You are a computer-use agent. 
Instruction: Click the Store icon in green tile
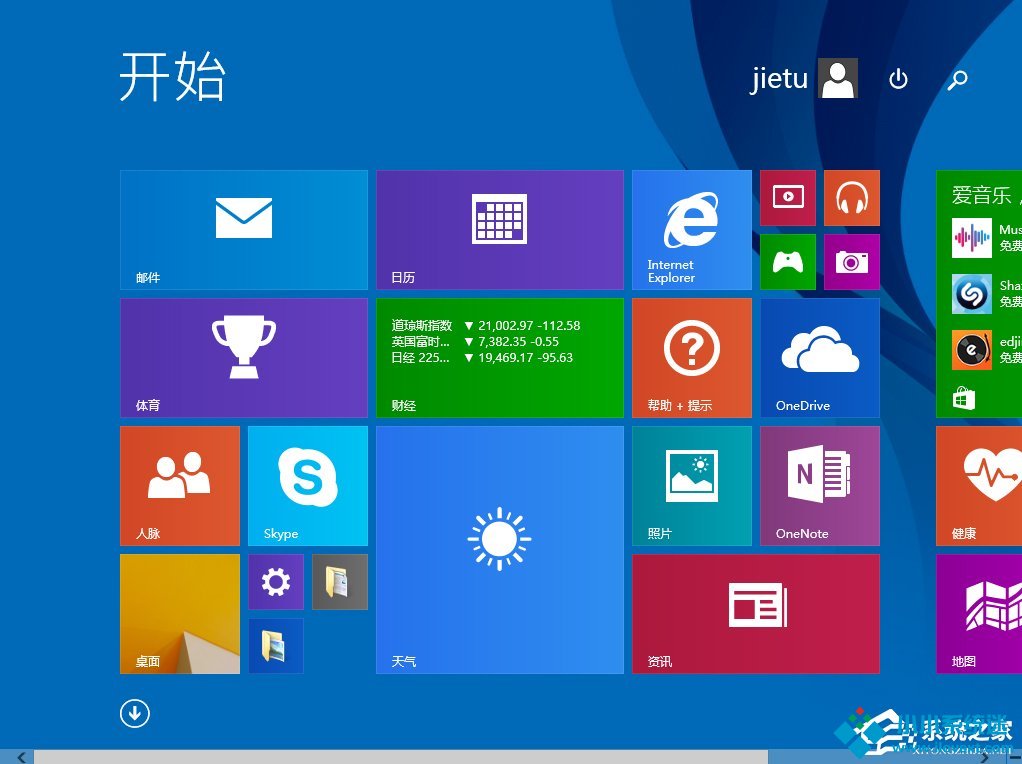point(963,398)
